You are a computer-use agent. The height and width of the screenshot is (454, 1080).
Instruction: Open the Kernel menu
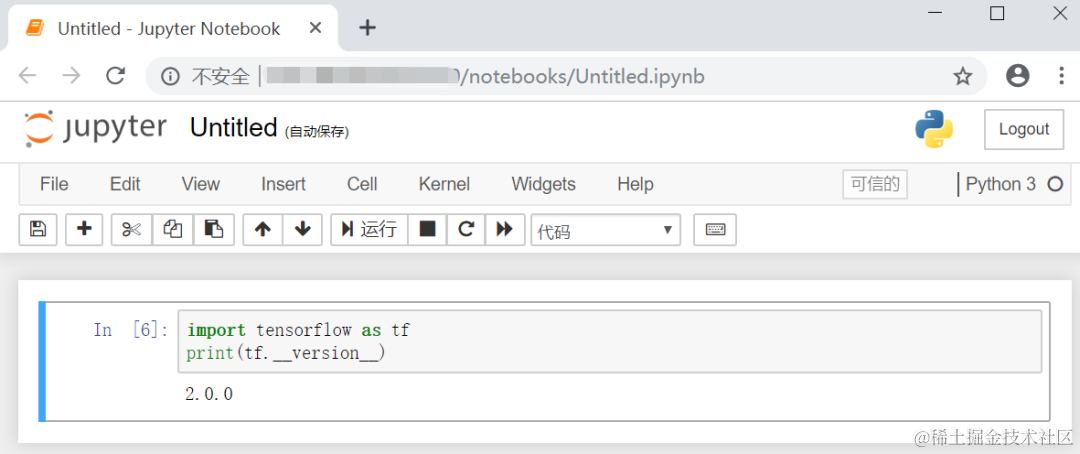(x=444, y=184)
